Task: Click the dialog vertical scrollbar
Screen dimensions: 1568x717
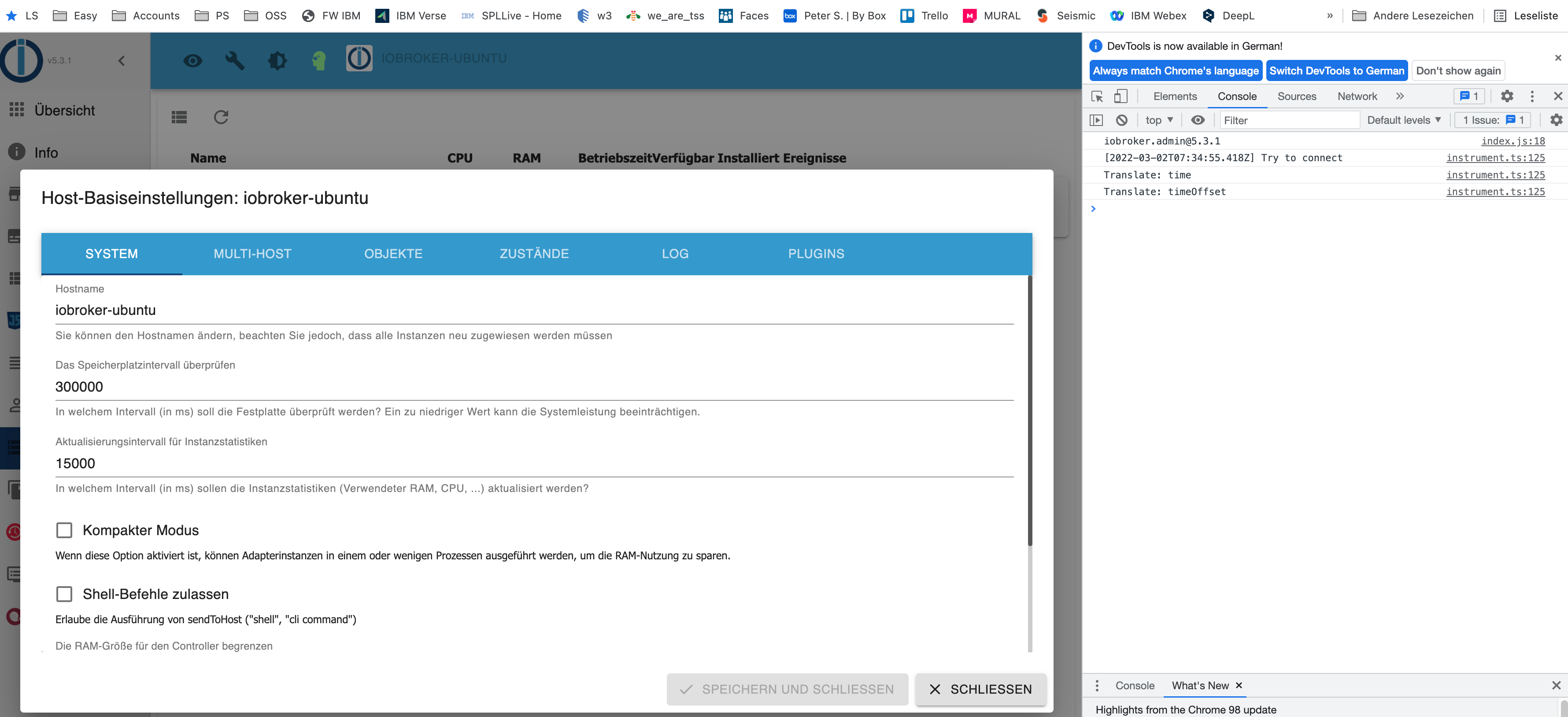Action: 1030,411
